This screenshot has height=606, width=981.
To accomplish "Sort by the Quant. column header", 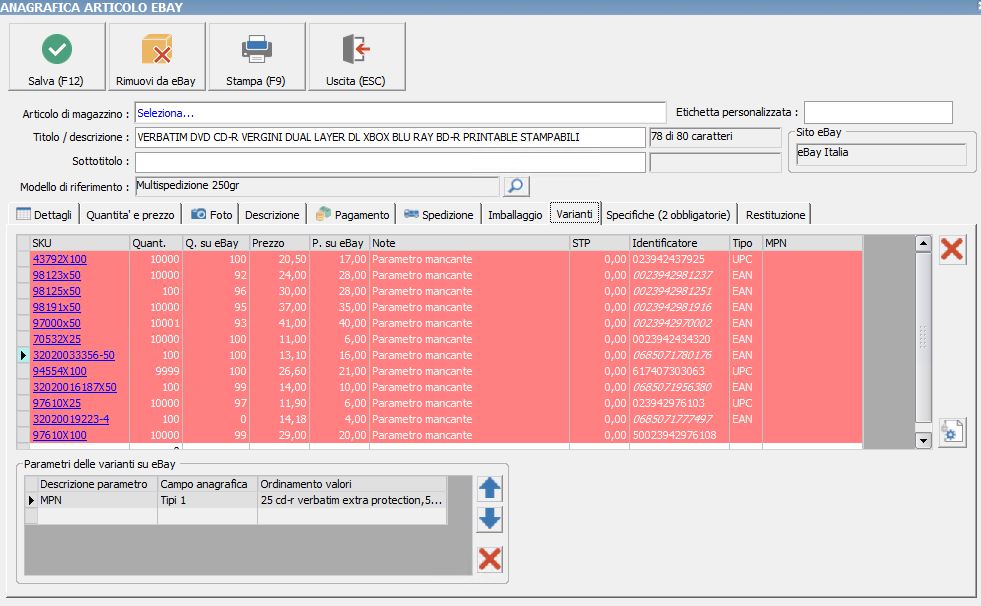I will point(156,243).
